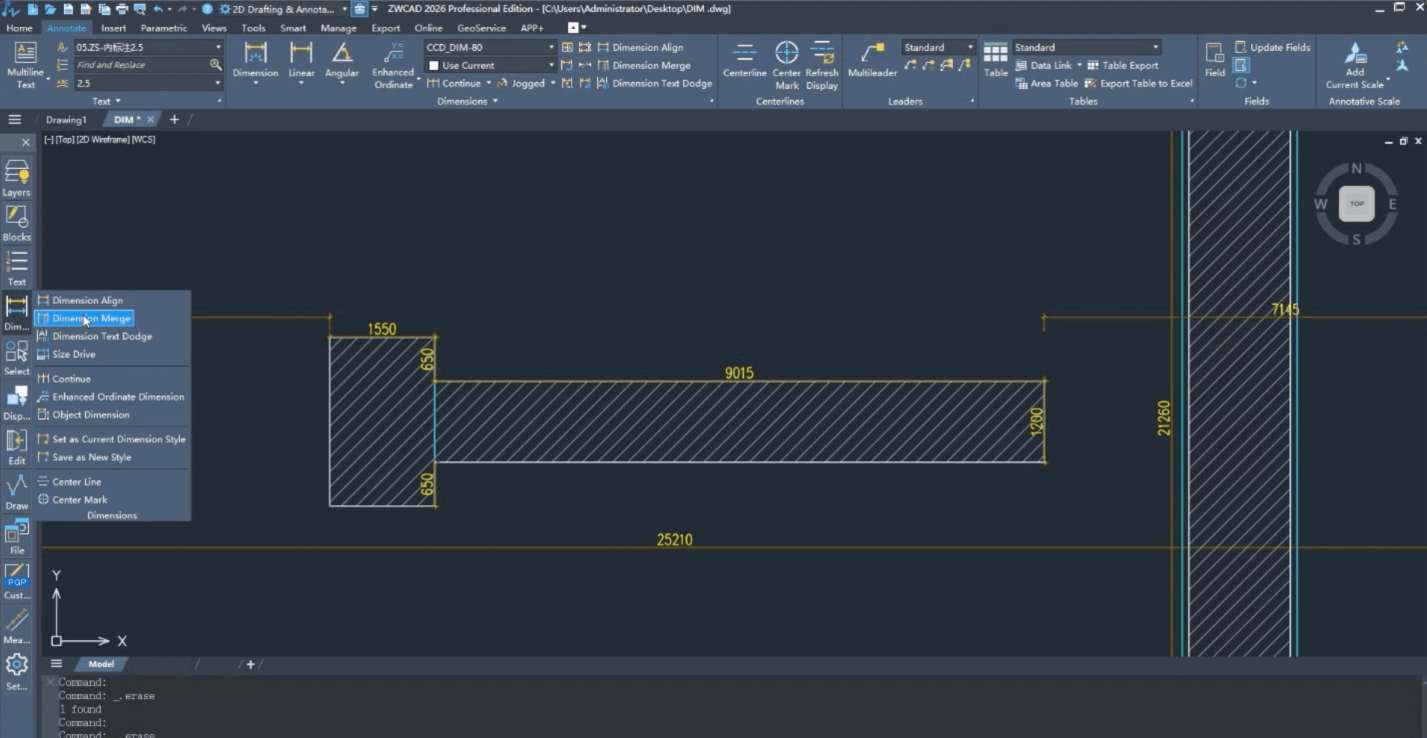Screen dimensions: 1427x738
Task: Click the Find and Replace text field
Action: (x=140, y=65)
